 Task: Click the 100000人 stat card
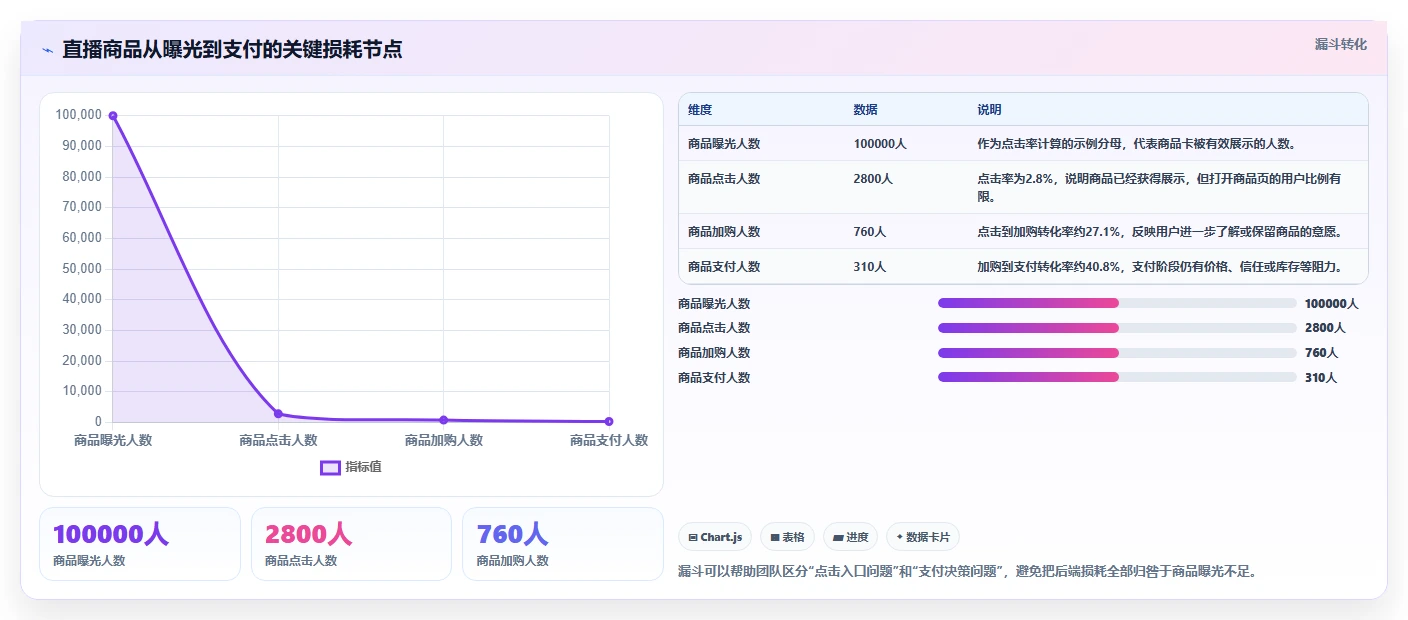[x=140, y=544]
